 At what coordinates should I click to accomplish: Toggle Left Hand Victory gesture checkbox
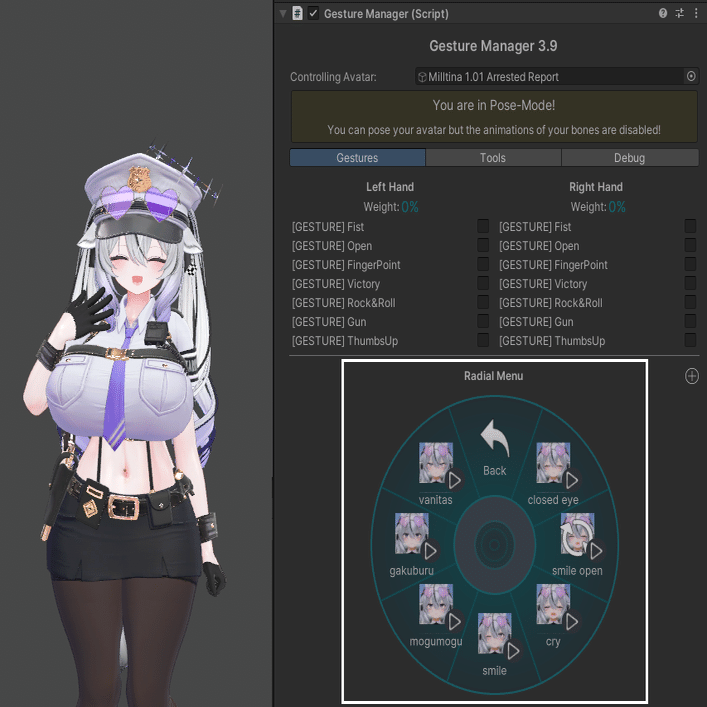click(483, 283)
